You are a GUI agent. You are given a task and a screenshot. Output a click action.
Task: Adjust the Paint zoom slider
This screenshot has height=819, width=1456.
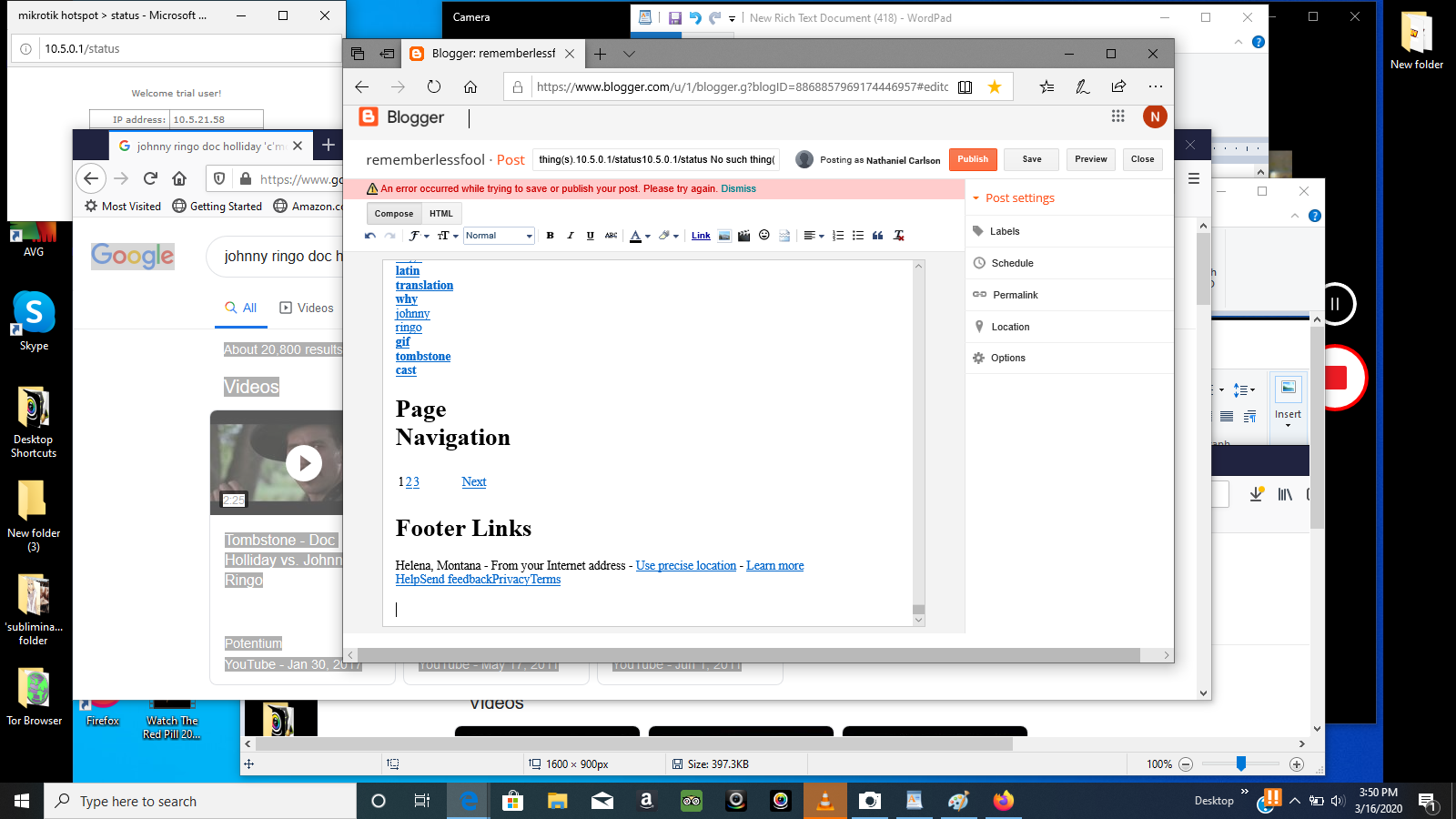click(1241, 763)
